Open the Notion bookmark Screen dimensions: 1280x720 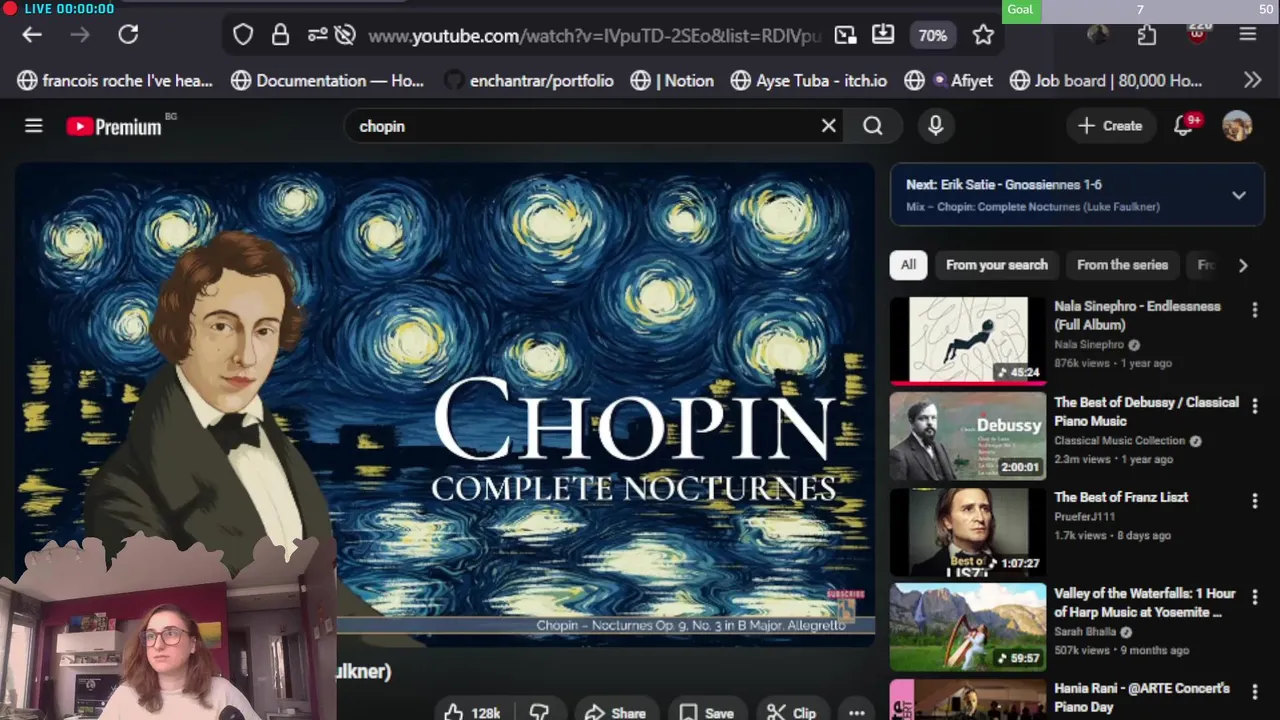672,80
